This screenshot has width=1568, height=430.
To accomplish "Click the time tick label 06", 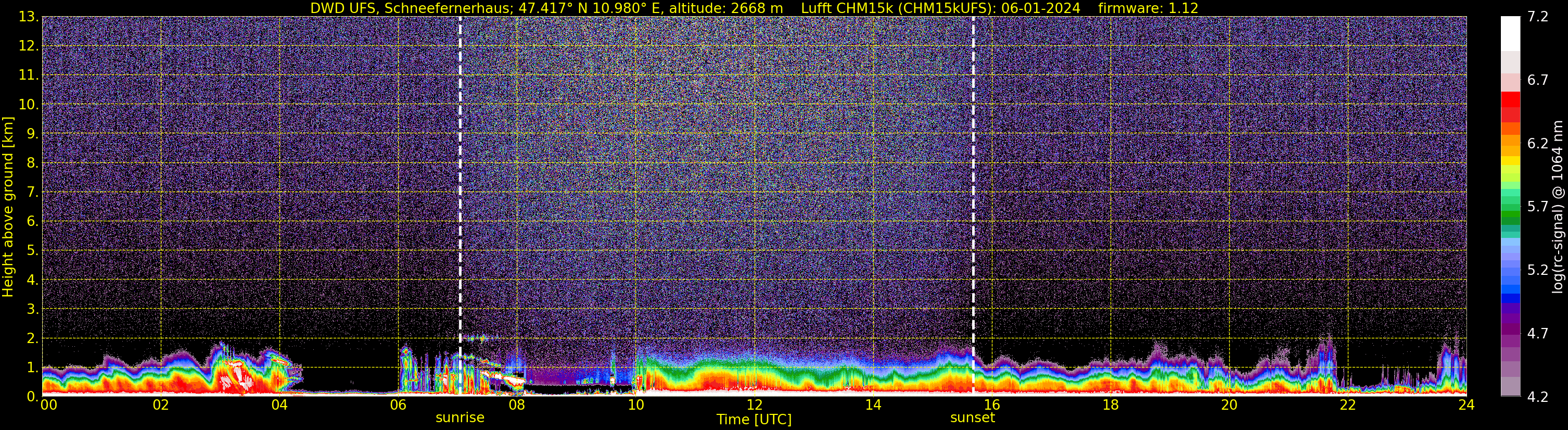I will pos(398,405).
